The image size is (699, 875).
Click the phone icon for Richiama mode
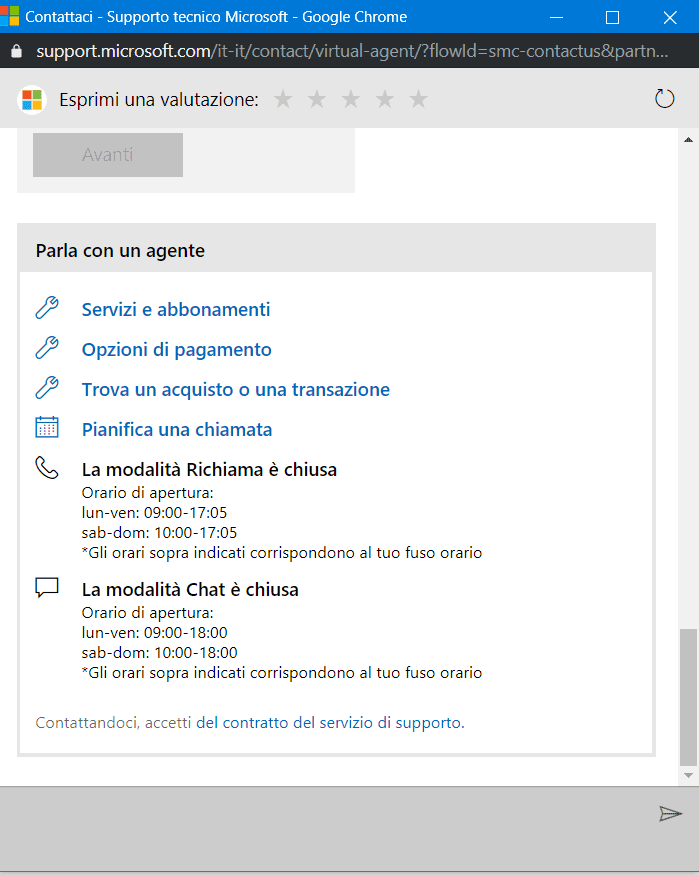(47, 468)
